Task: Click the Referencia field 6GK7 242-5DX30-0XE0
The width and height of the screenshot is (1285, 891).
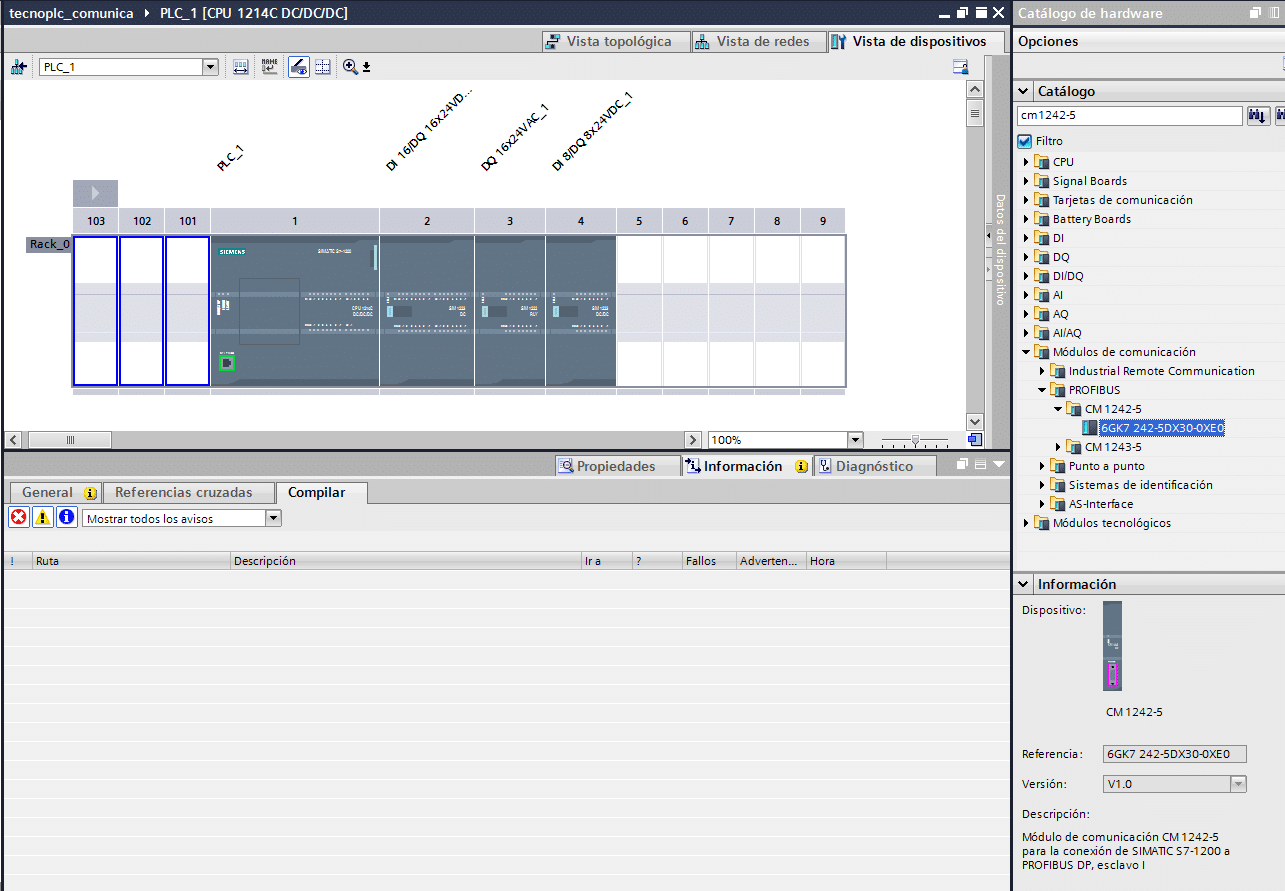Action: [x=1175, y=754]
